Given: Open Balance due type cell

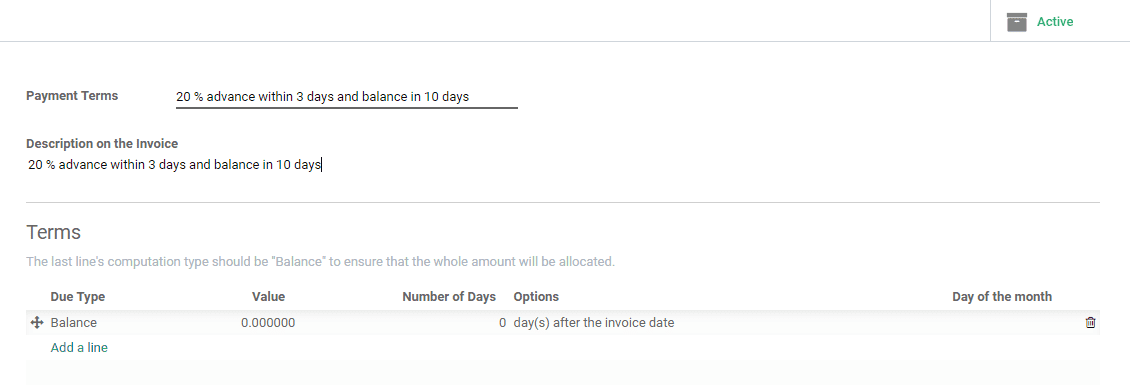Looking at the screenshot, I should 74,323.
